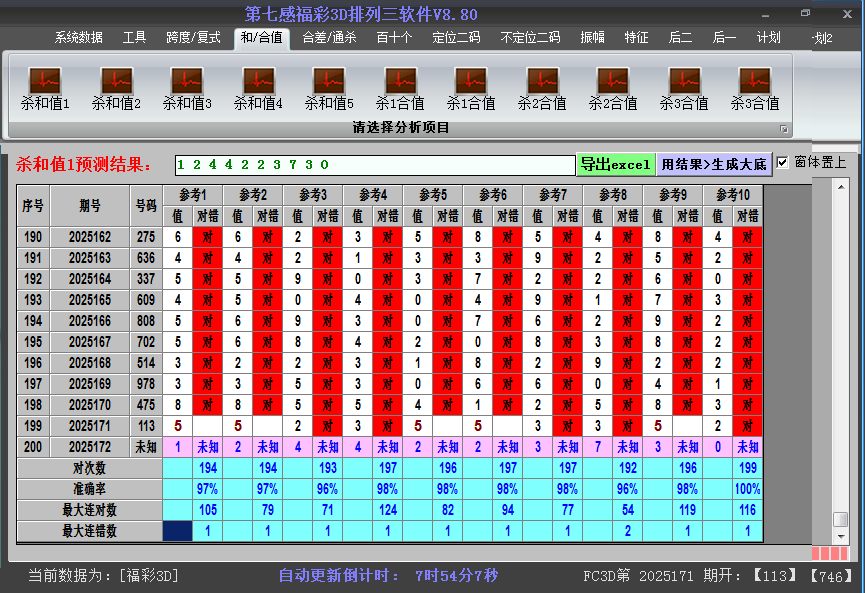This screenshot has width=865, height=593.
Task: Click the 号码 column header
Action: coord(146,206)
